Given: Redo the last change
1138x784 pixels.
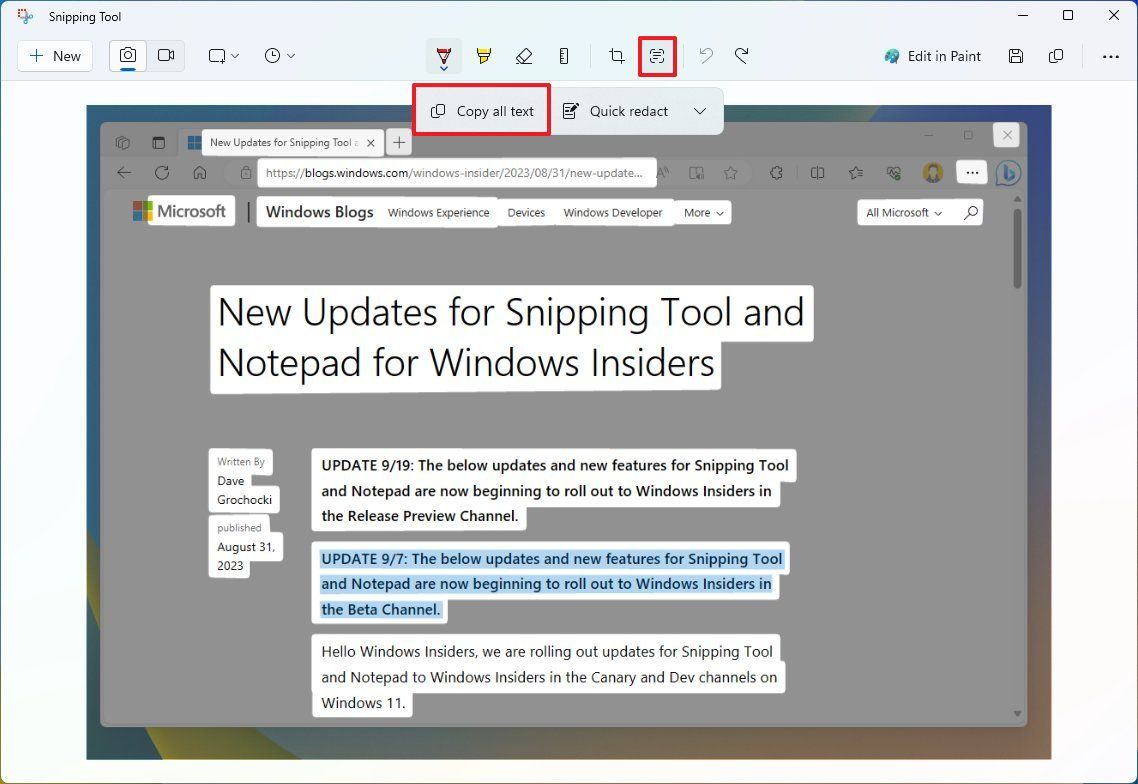Looking at the screenshot, I should 742,56.
